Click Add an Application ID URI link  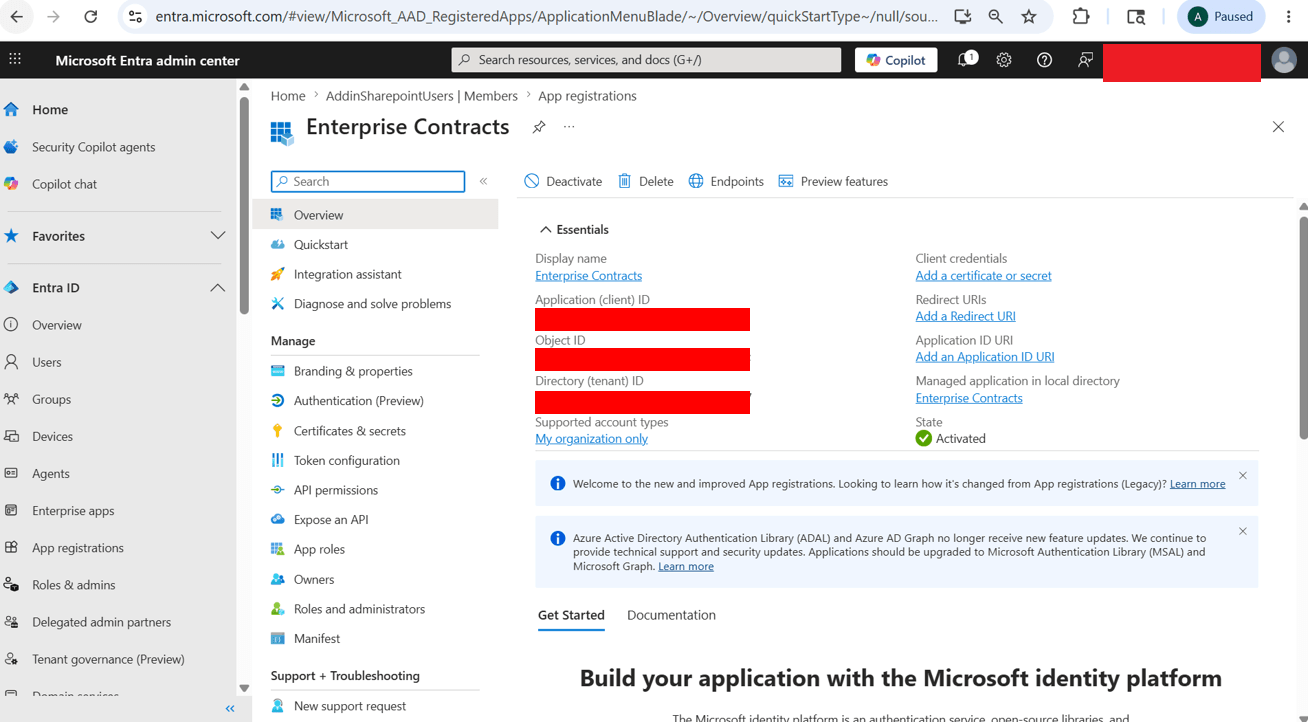click(985, 357)
